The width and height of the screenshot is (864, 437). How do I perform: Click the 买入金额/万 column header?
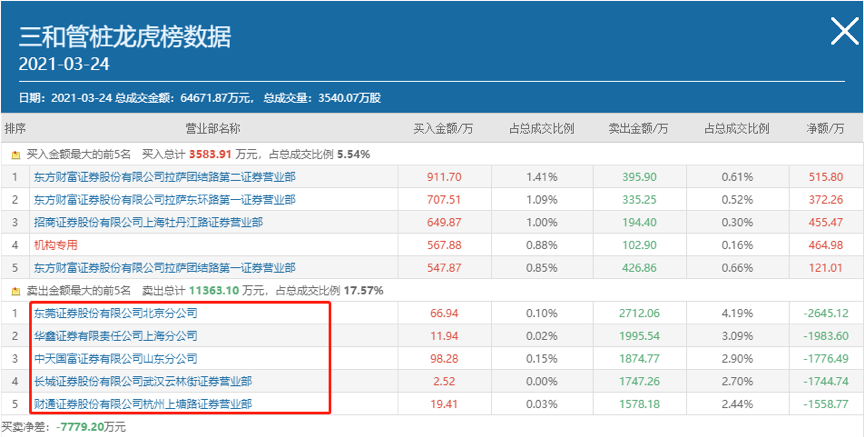click(444, 129)
